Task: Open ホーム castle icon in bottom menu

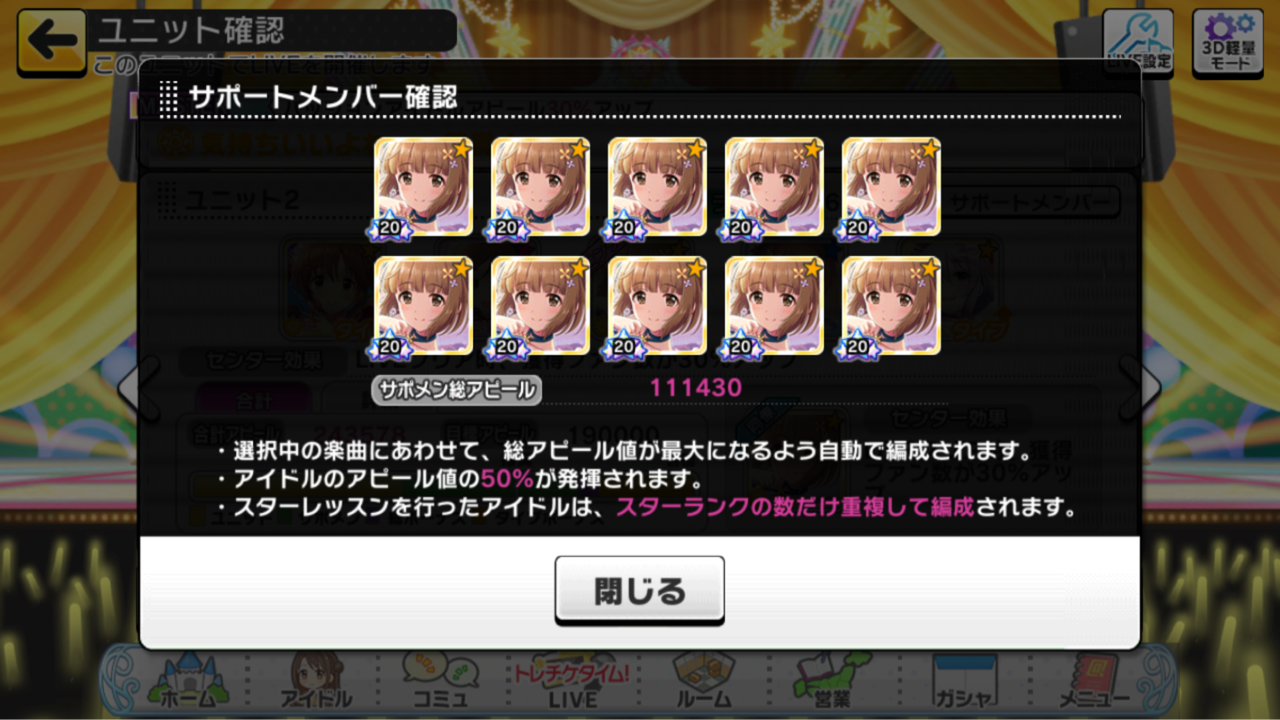Action: (x=188, y=682)
